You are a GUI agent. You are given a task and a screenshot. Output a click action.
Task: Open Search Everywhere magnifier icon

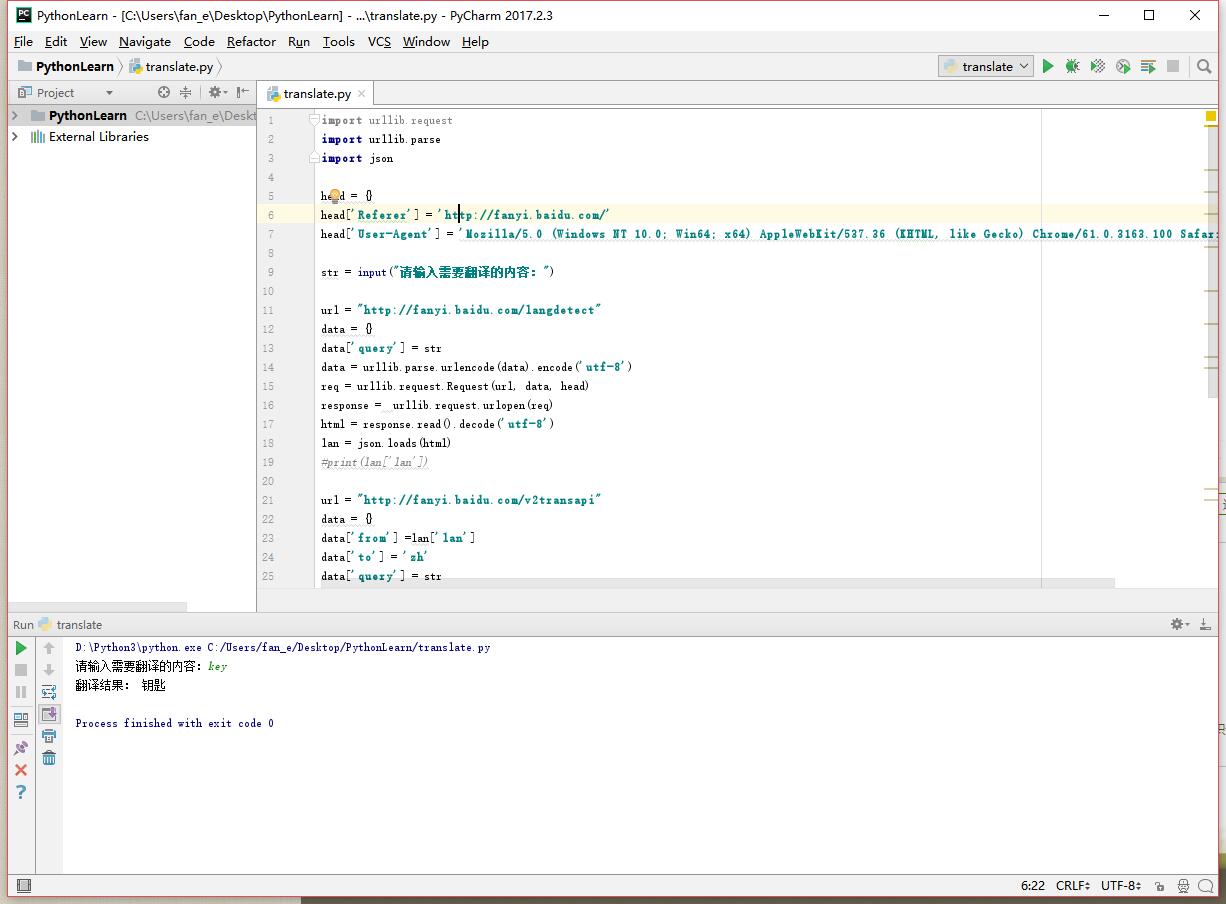[x=1204, y=66]
